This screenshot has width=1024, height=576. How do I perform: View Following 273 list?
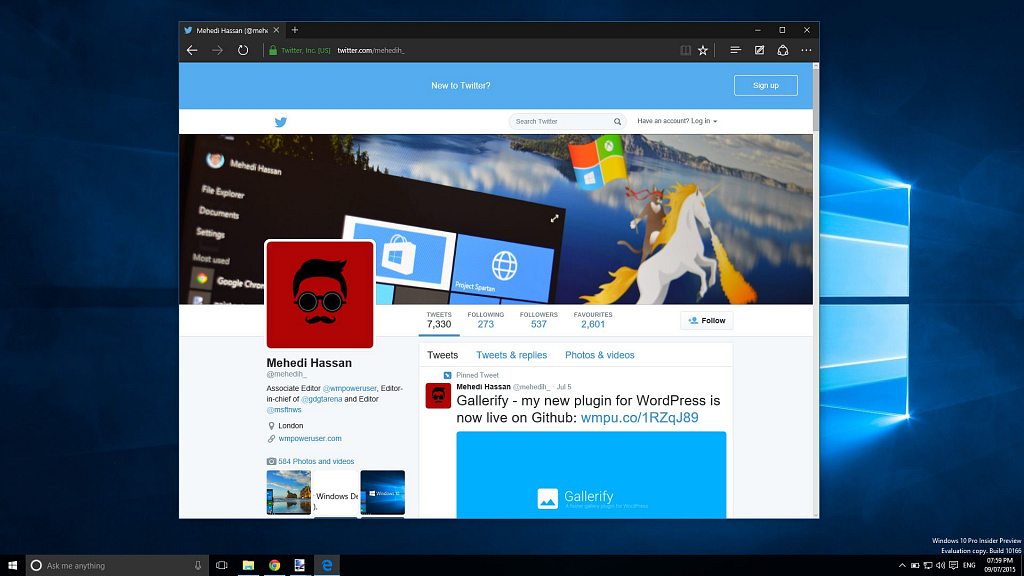click(x=485, y=319)
